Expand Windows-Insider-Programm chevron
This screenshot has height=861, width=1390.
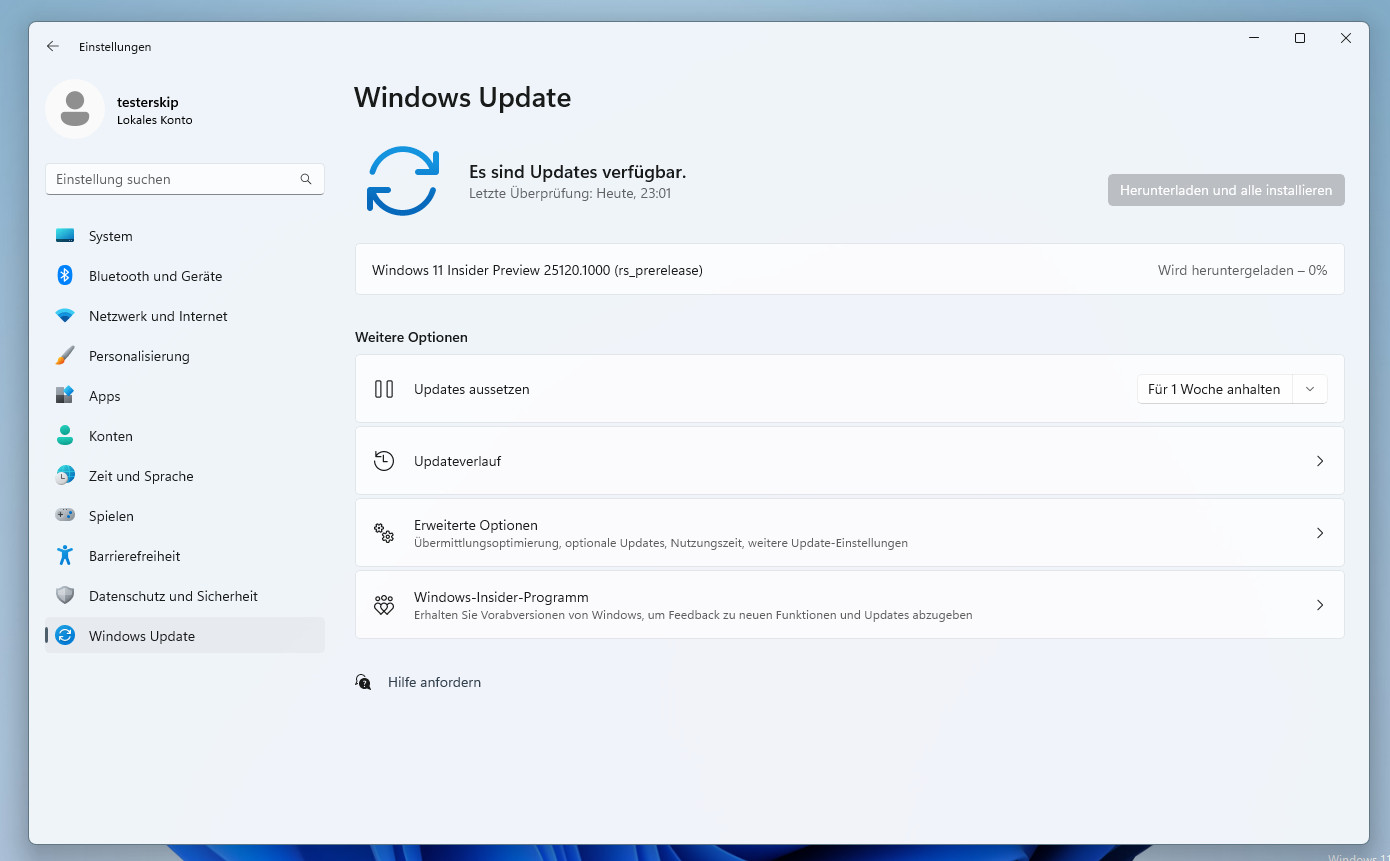[1320, 605]
